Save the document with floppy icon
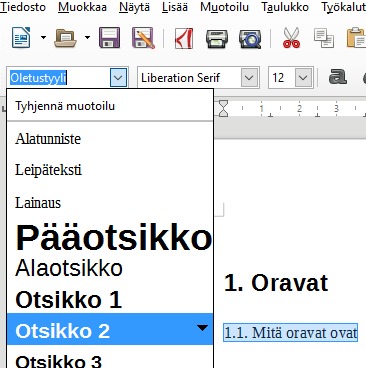Image resolution: width=366 pixels, height=368 pixels. point(110,38)
